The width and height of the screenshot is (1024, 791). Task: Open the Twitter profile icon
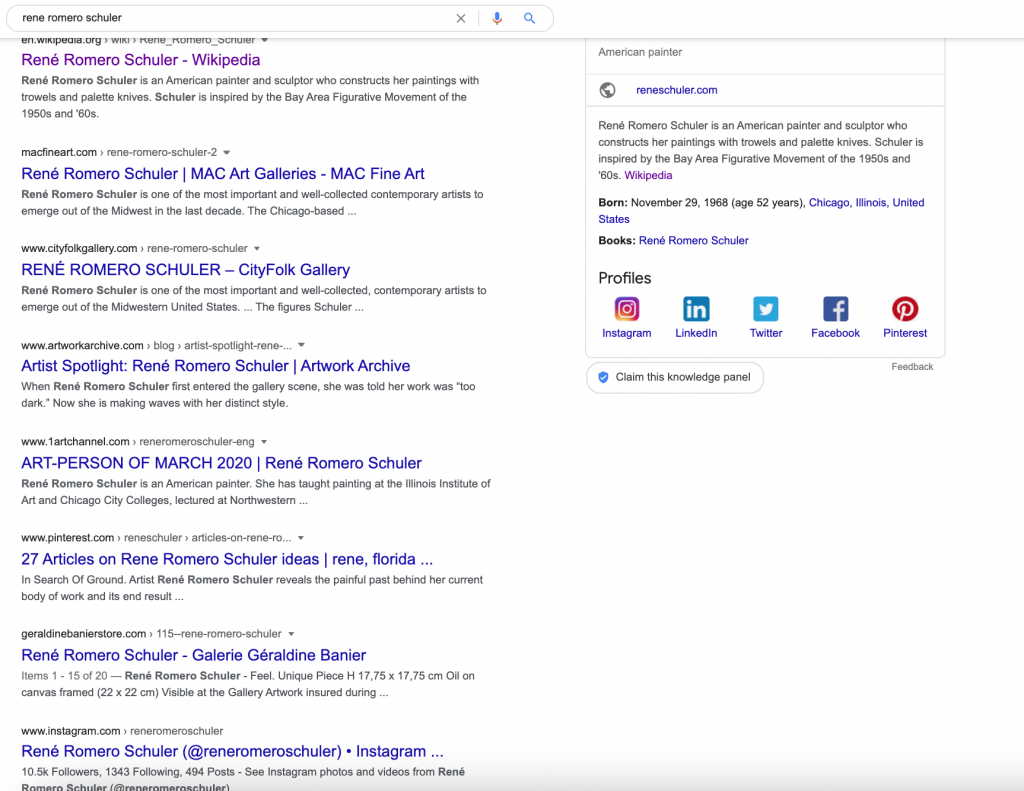tap(765, 309)
